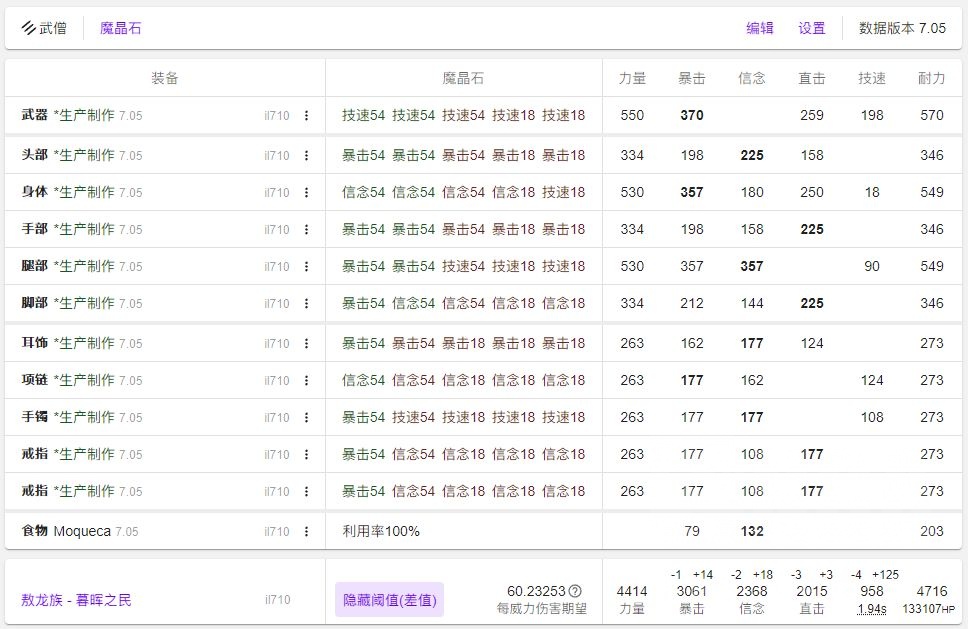Open the three-dot menu for 身体 row

pyautogui.click(x=306, y=193)
